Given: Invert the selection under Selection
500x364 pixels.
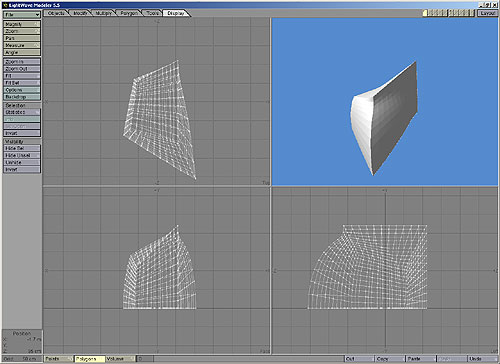Looking at the screenshot, I should pos(22,133).
